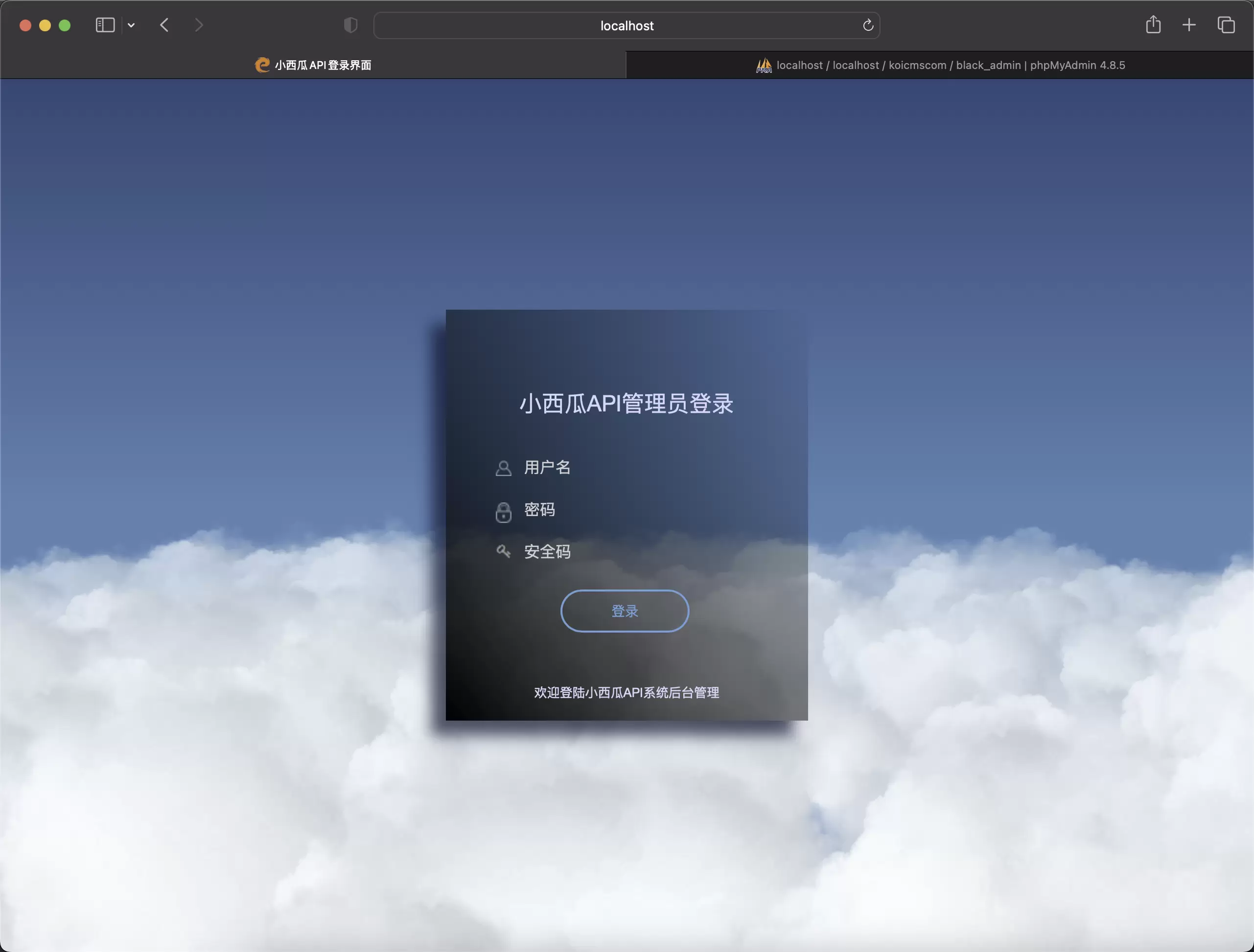
Task: Submit with the 登录 button
Action: pyautogui.click(x=625, y=611)
